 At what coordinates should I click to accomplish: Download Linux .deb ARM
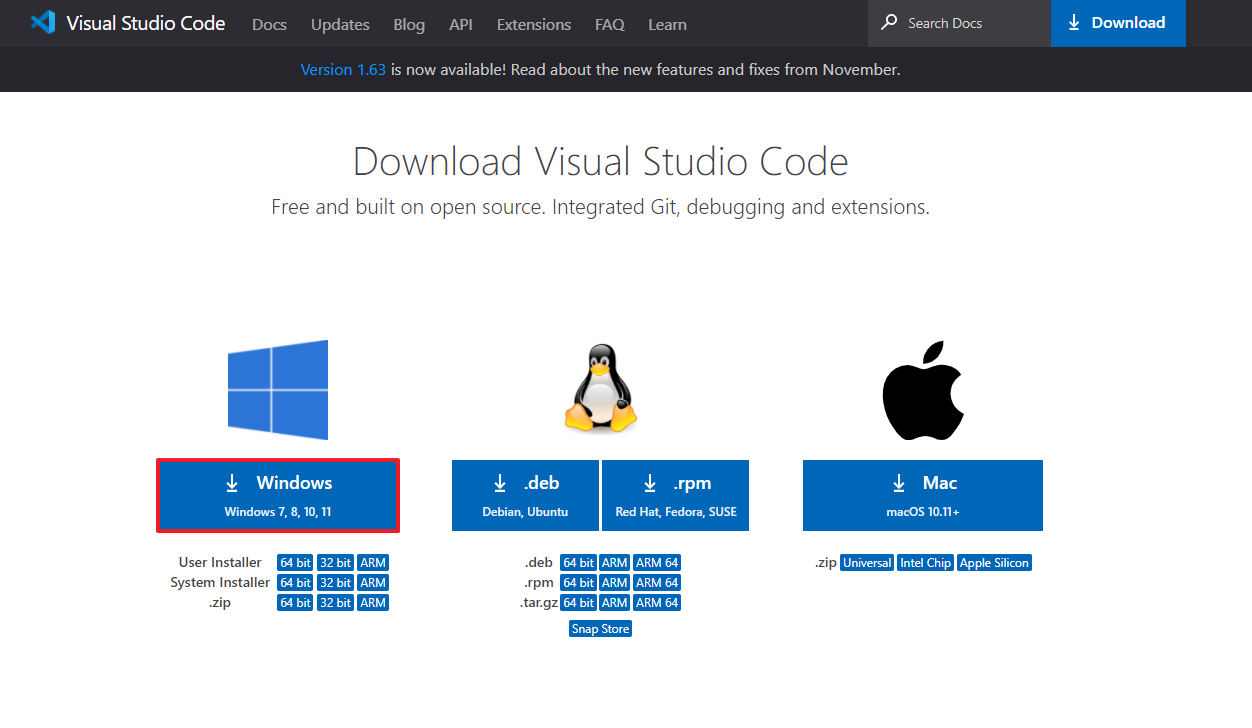(x=615, y=563)
